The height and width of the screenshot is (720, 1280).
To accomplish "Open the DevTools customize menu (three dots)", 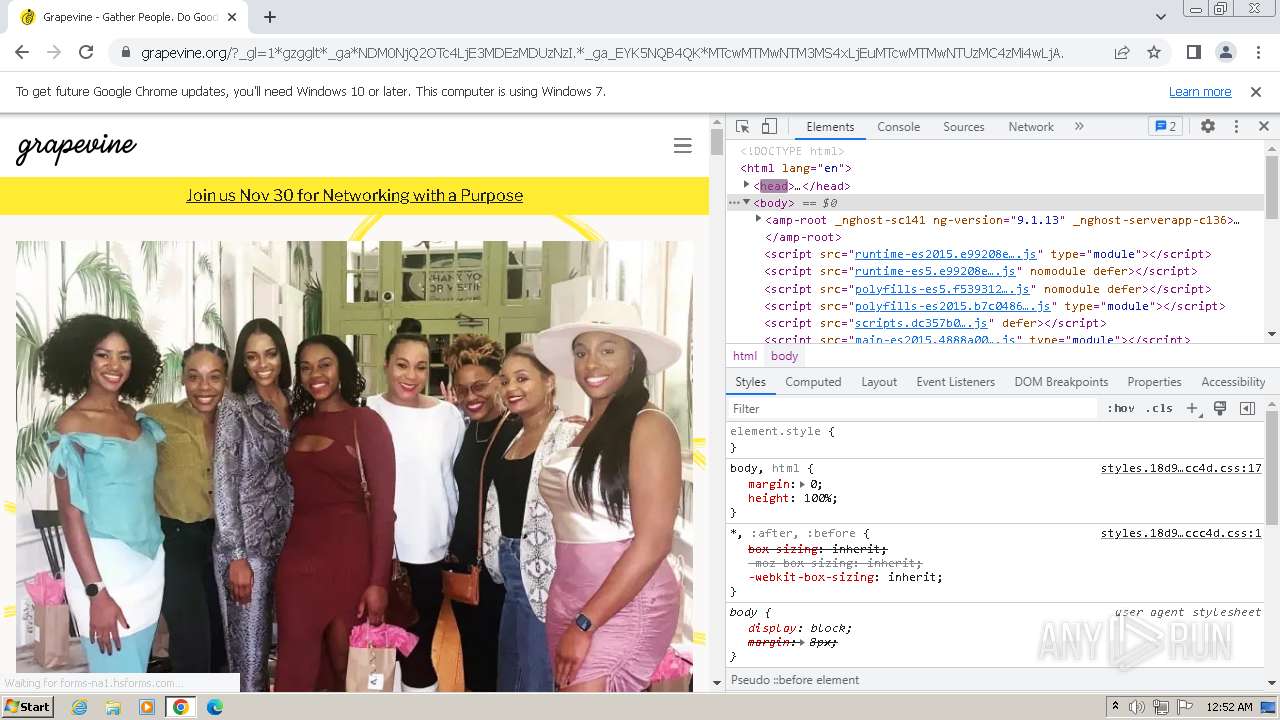I will [1236, 127].
